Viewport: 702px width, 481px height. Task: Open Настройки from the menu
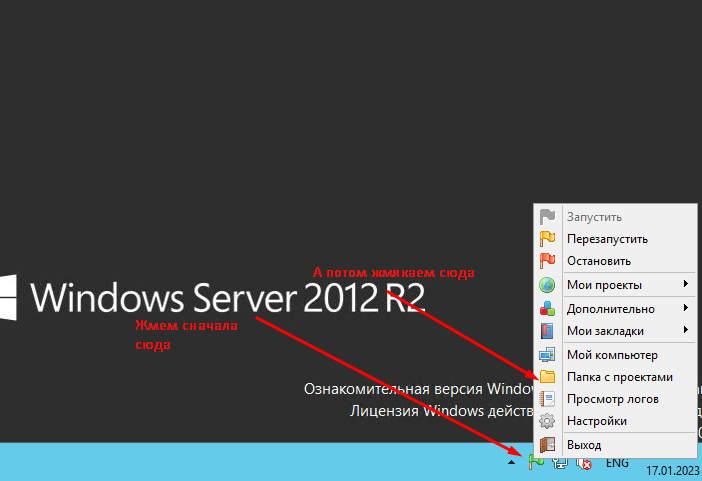click(x=615, y=421)
